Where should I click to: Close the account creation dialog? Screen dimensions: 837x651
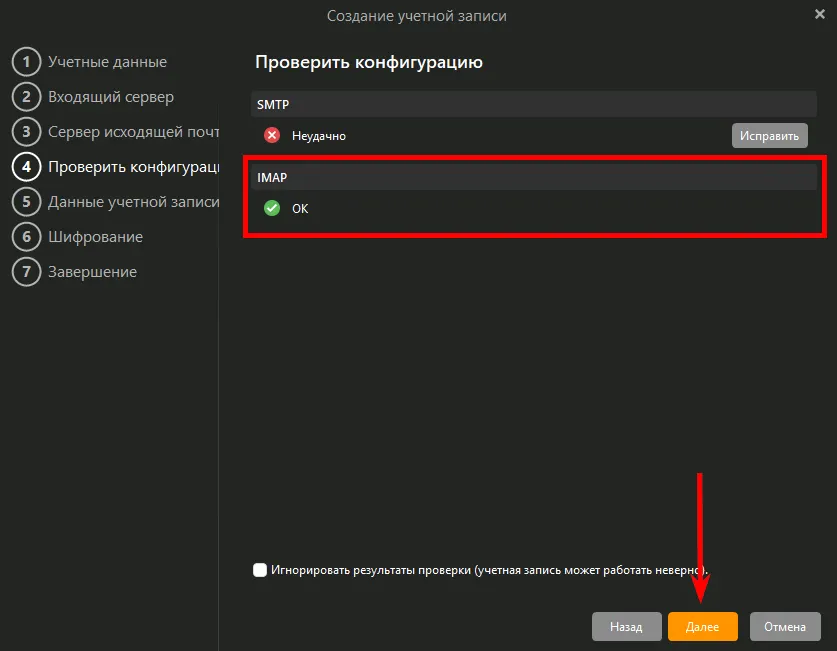820,14
